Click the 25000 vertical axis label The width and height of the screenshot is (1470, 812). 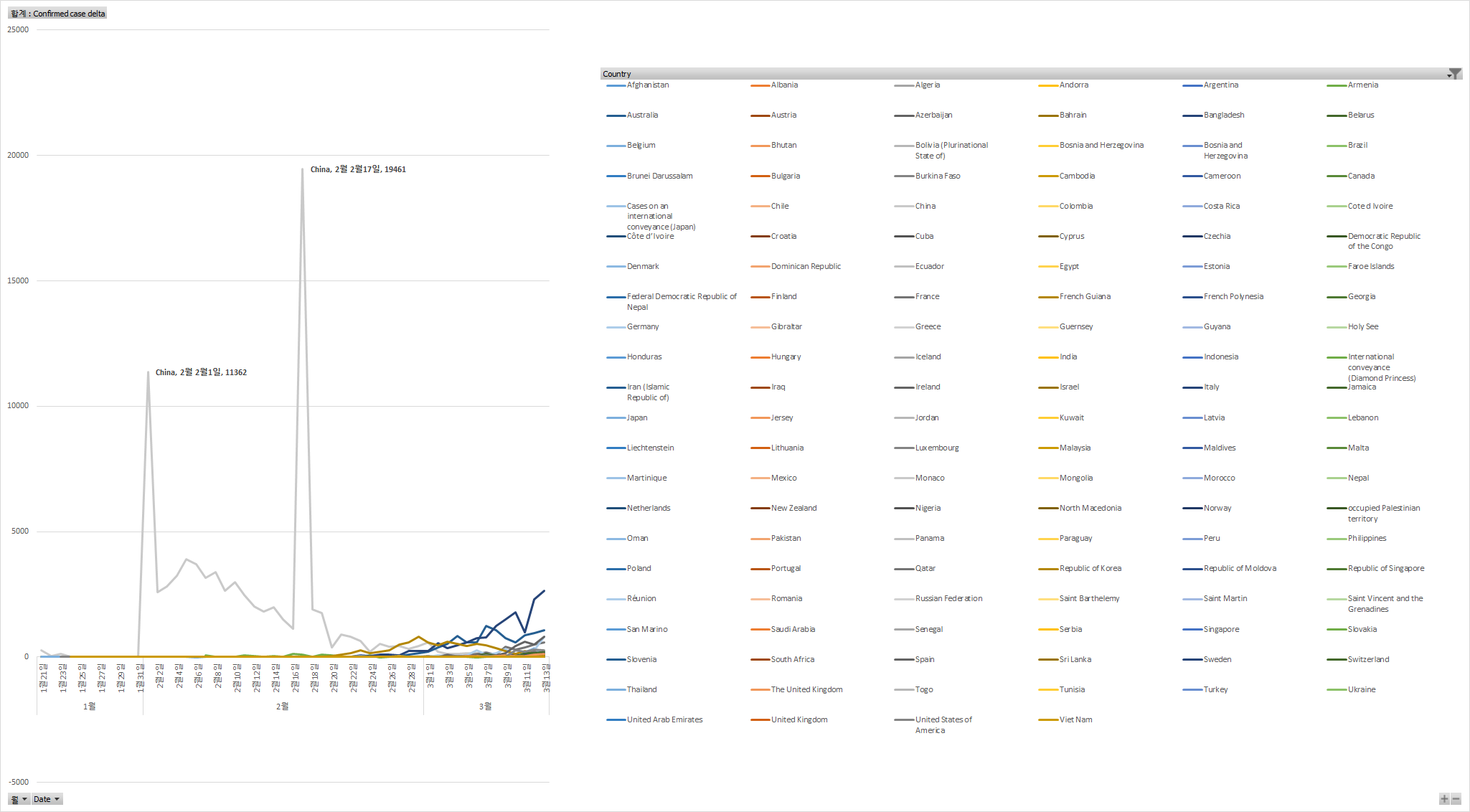tap(18, 30)
